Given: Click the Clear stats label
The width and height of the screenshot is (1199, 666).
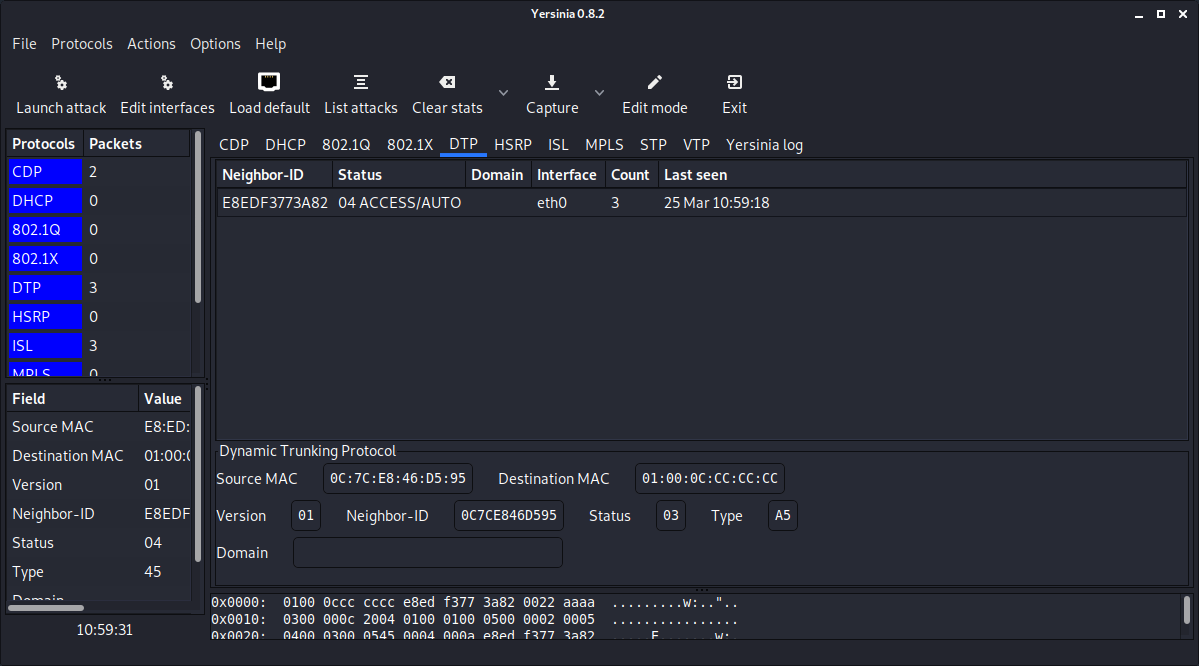Looking at the screenshot, I should coord(447,108).
